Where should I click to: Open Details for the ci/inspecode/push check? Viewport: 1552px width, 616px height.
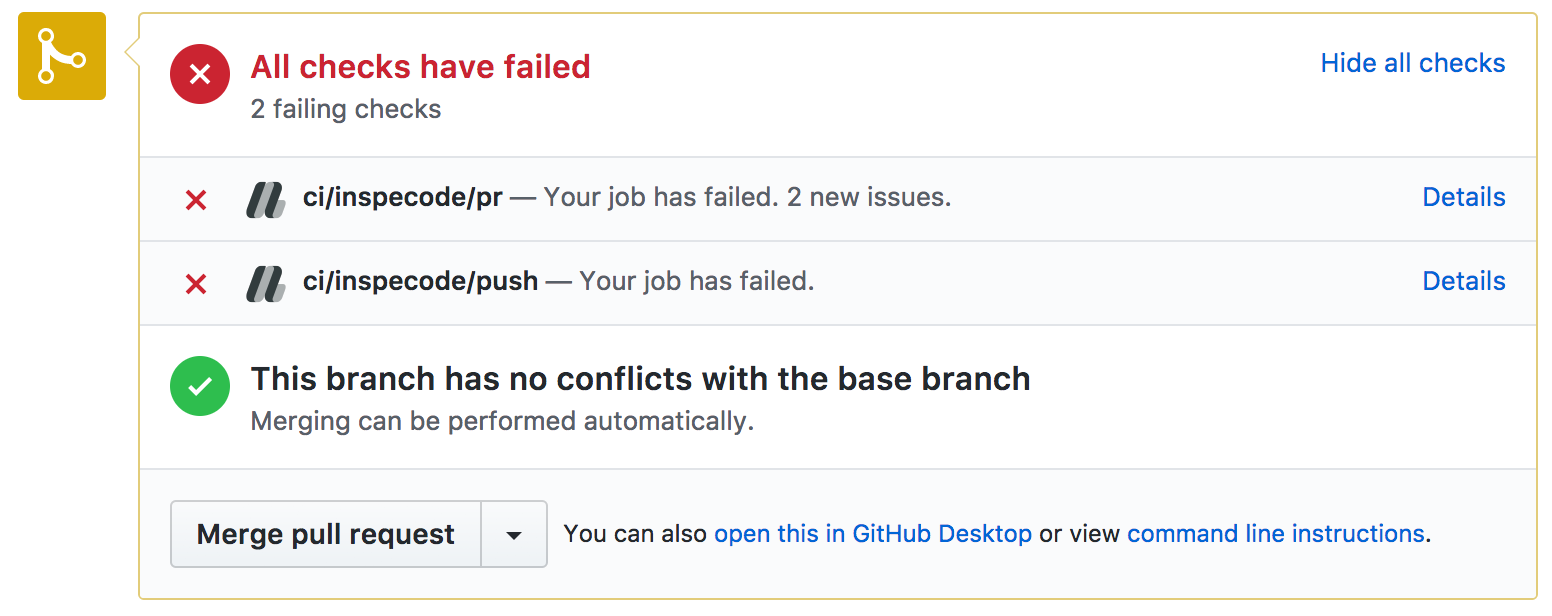1464,281
